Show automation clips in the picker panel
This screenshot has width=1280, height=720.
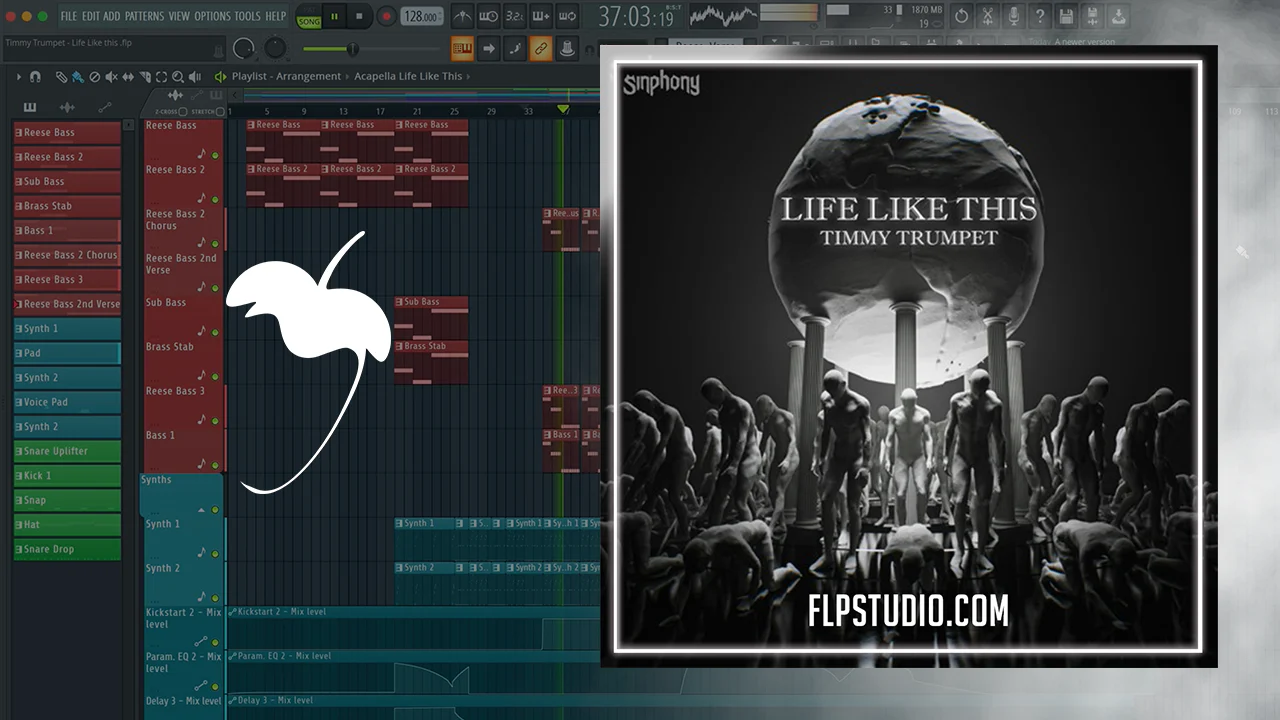(105, 107)
